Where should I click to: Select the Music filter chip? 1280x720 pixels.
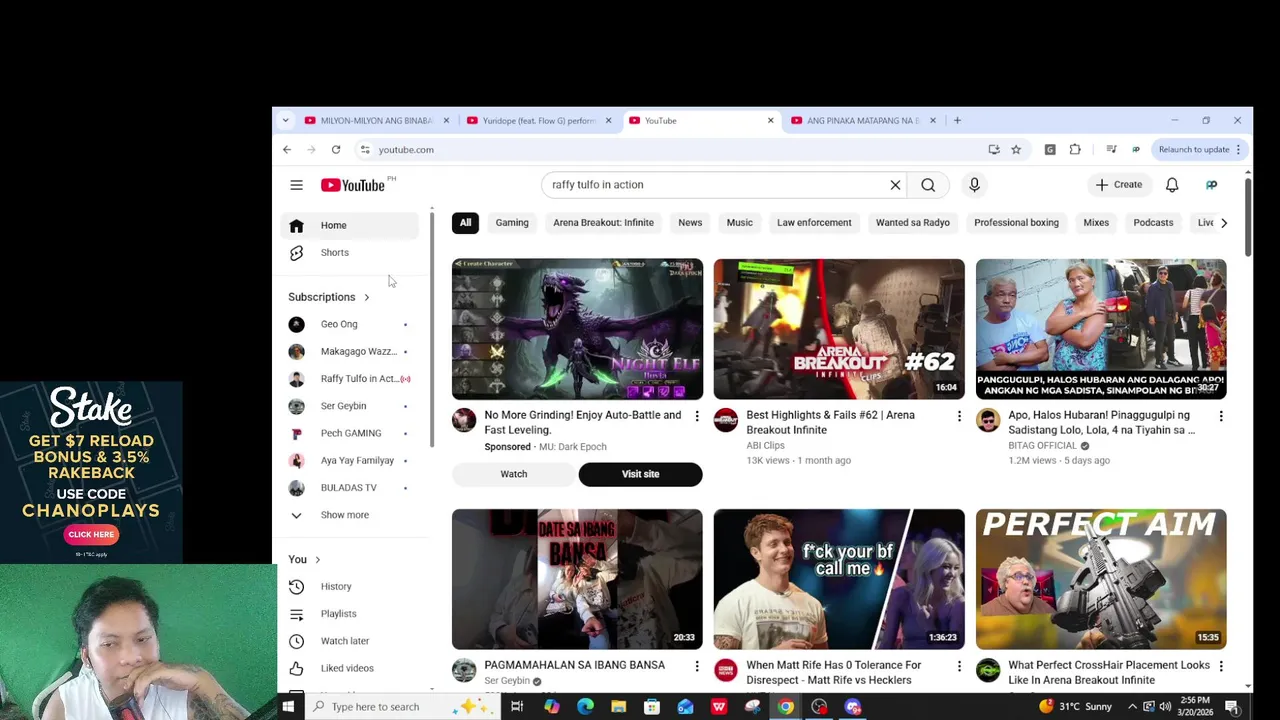[739, 223]
